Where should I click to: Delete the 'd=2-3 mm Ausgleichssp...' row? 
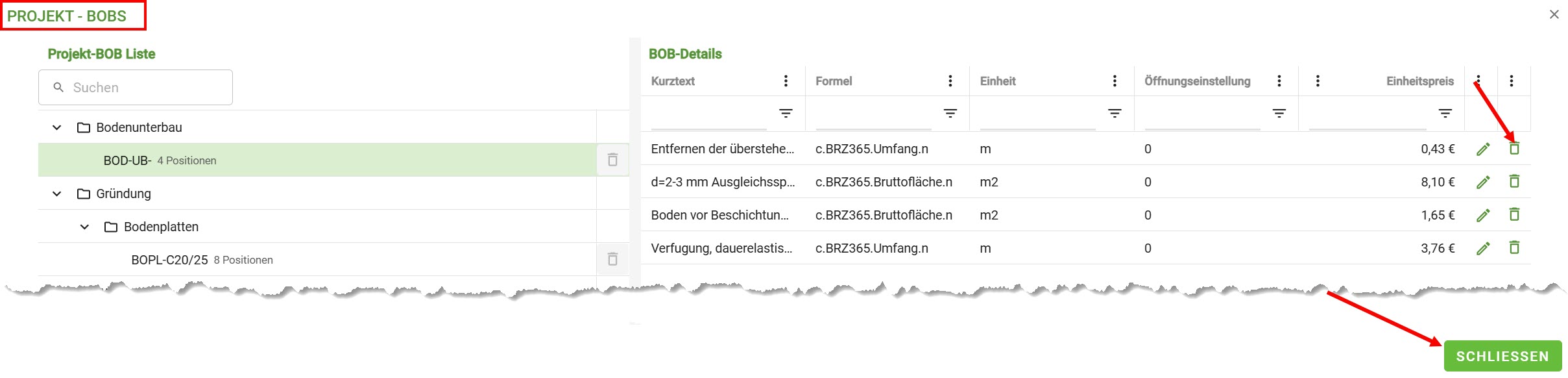coord(1514,182)
